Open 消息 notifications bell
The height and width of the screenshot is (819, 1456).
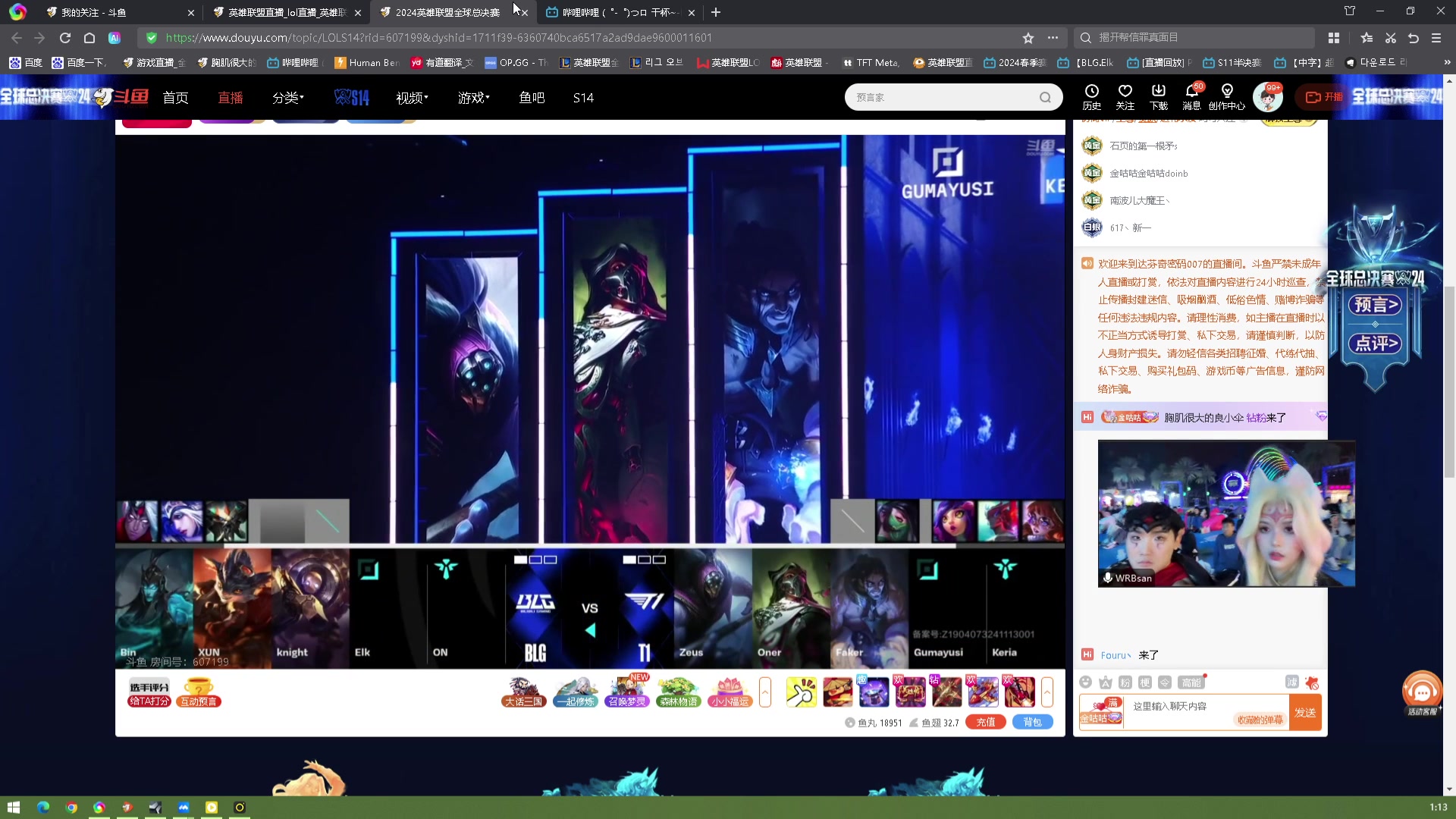[1191, 97]
